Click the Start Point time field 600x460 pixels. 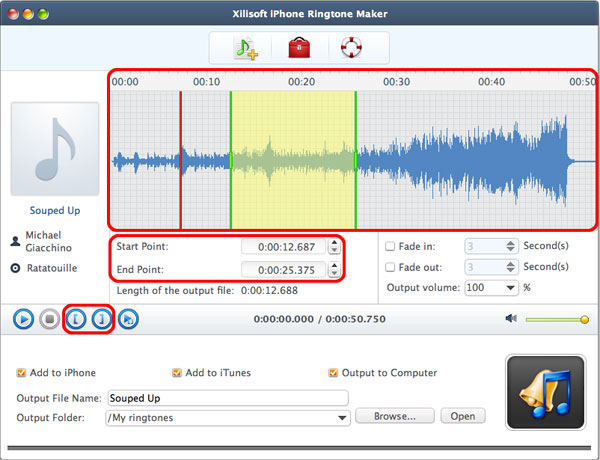pyautogui.click(x=284, y=246)
